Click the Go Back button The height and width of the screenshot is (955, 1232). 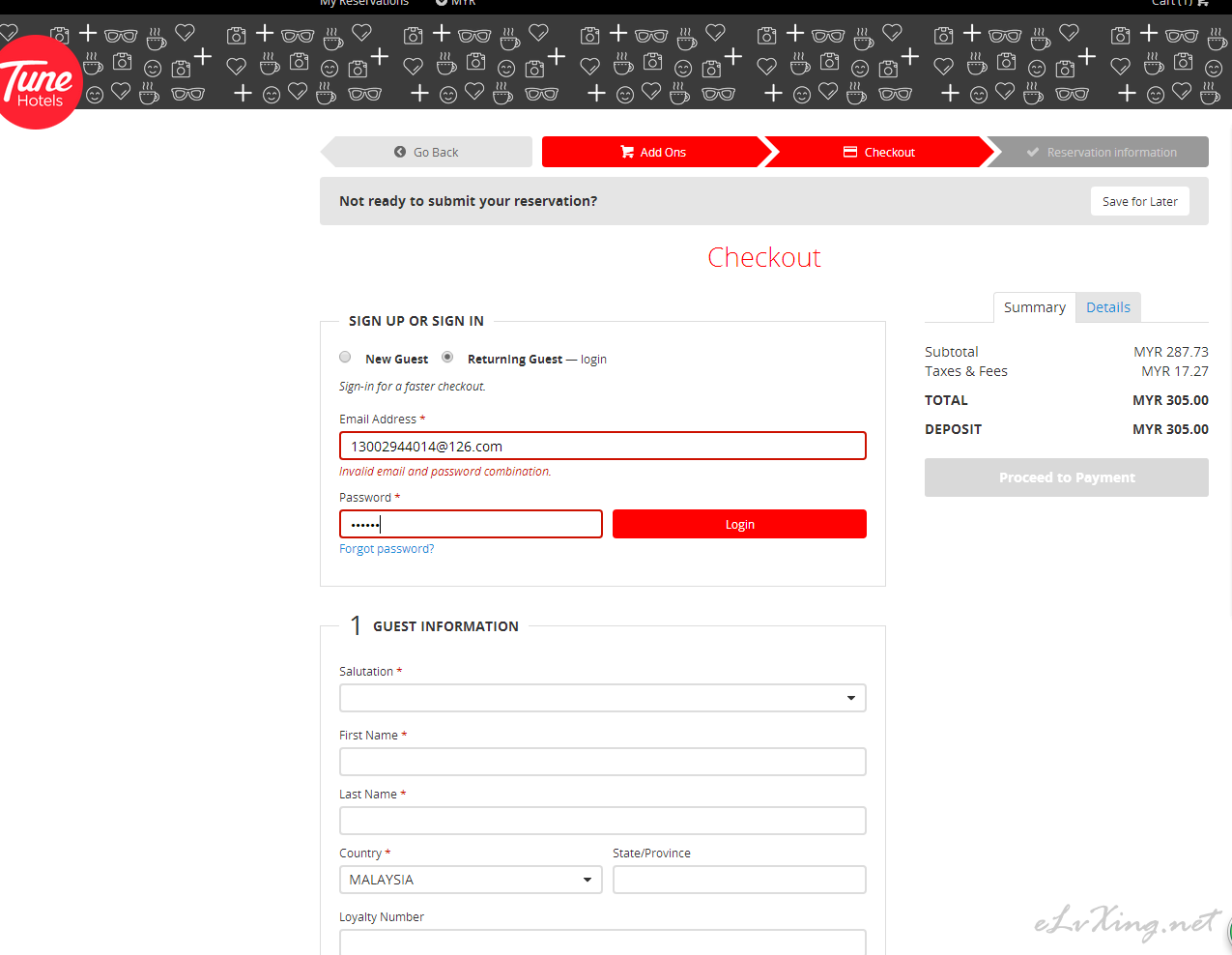[426, 152]
